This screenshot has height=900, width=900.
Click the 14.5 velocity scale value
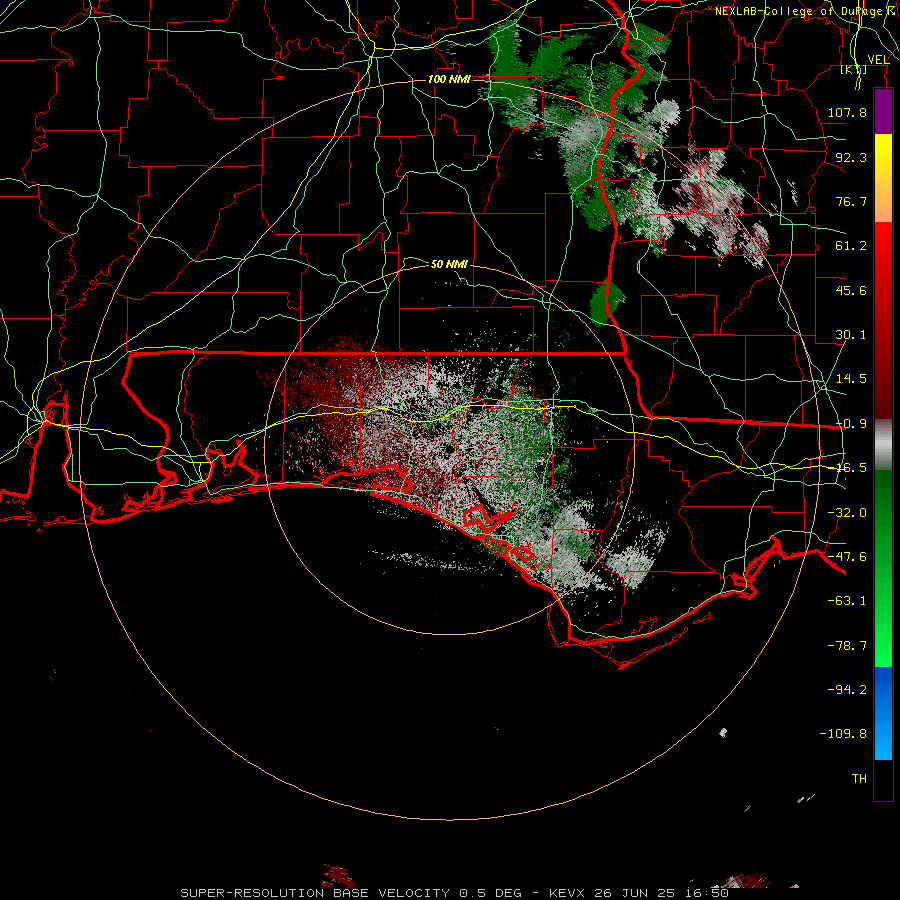coord(851,379)
